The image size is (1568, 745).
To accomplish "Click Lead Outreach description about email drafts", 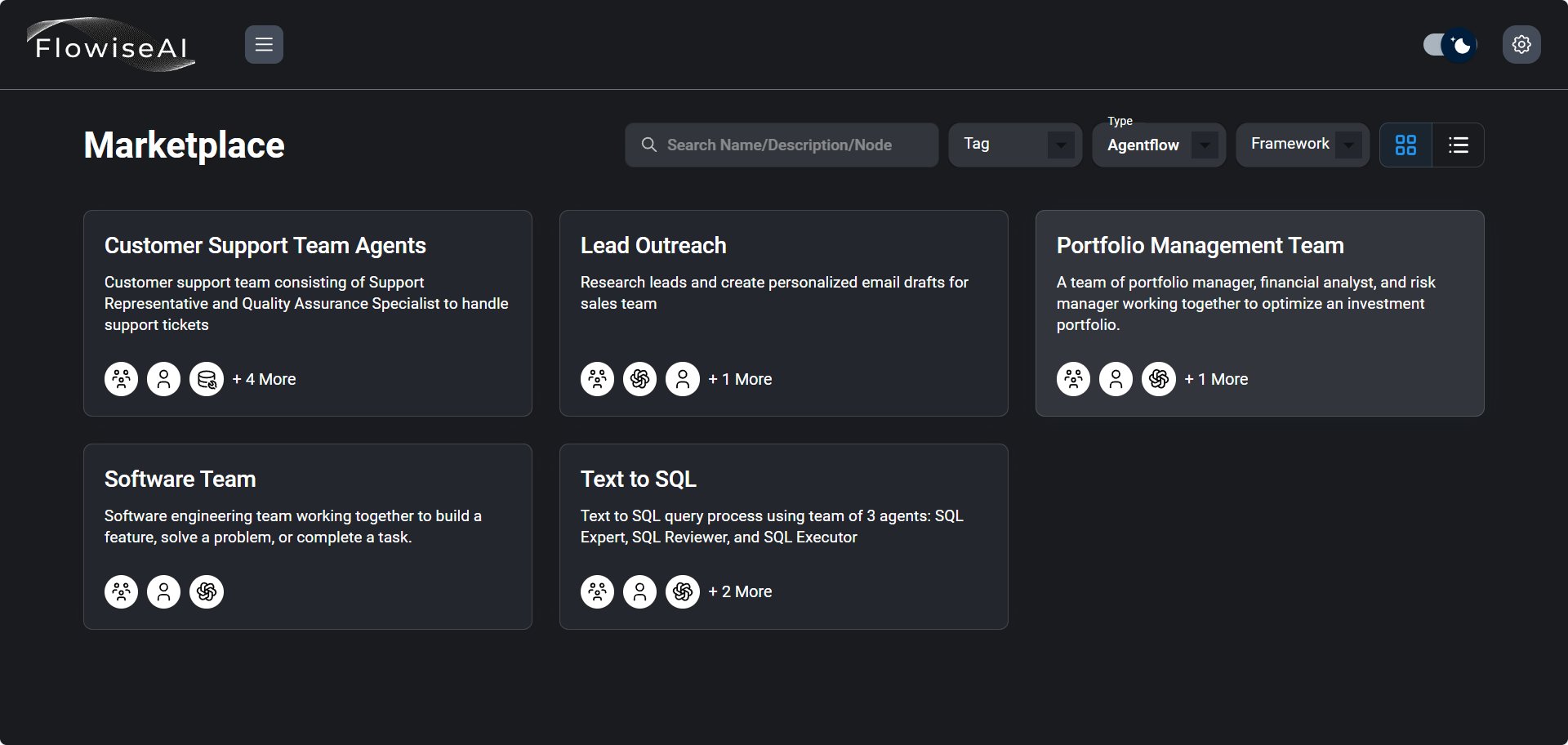I will click(x=774, y=292).
